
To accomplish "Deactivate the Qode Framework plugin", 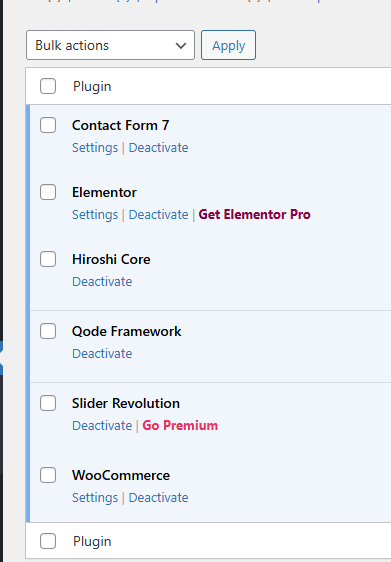I will 102,354.
